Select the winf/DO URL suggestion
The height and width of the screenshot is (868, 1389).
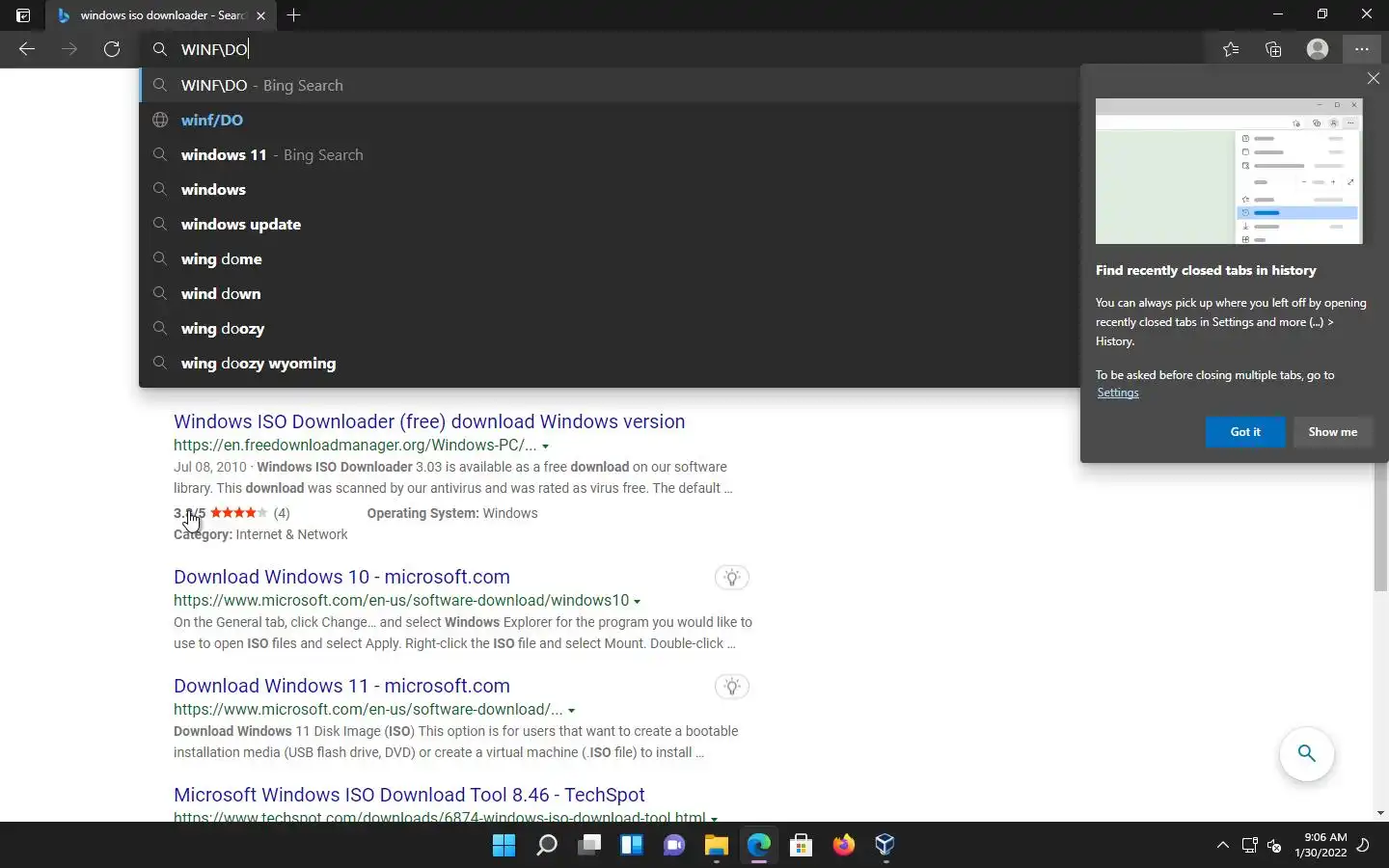tap(610, 120)
